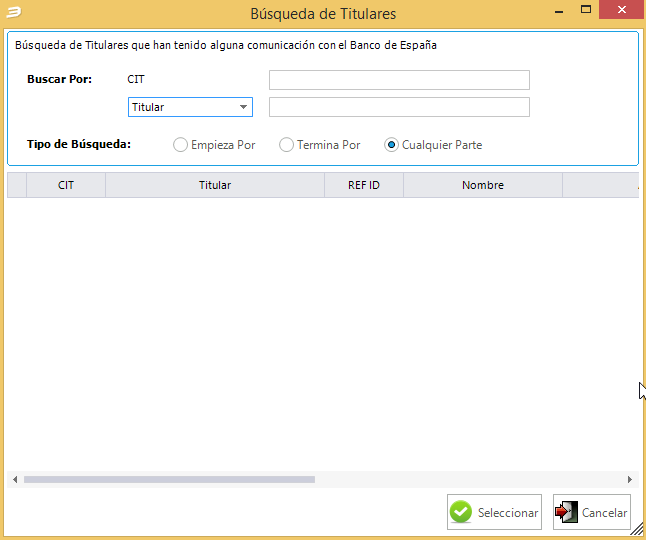Click the scrollbar right arrow
Image resolution: width=646 pixels, height=540 pixels.
(x=630, y=480)
